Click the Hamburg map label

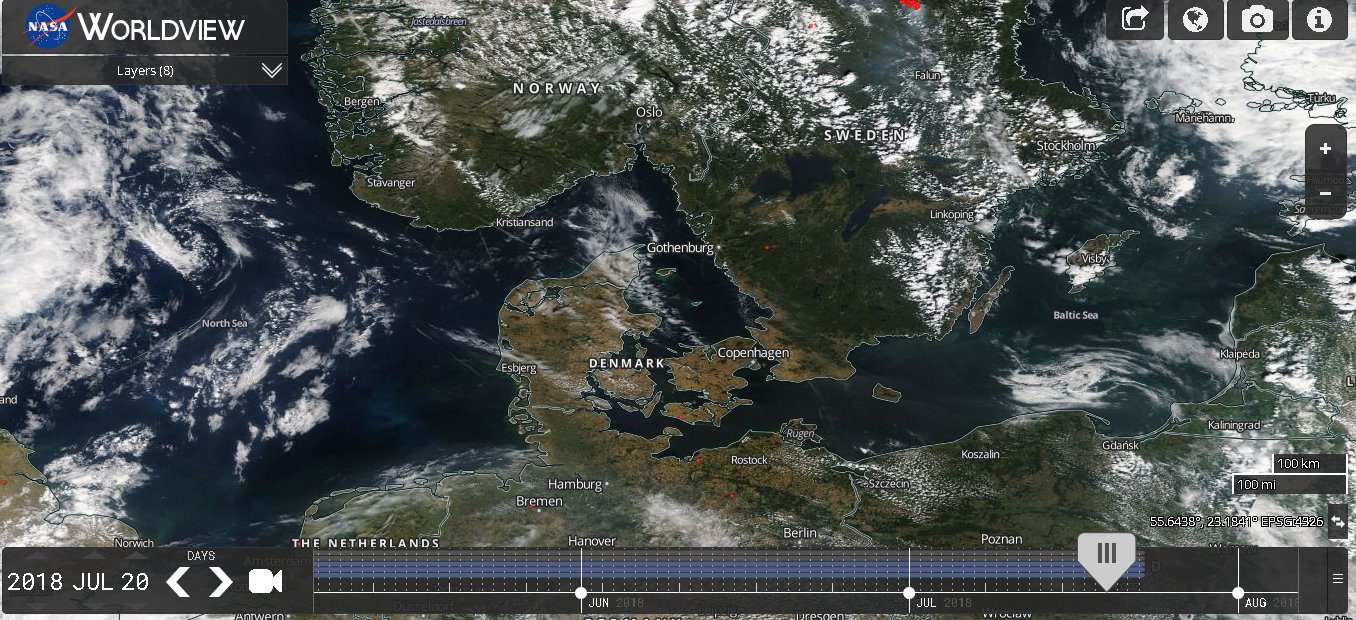575,484
